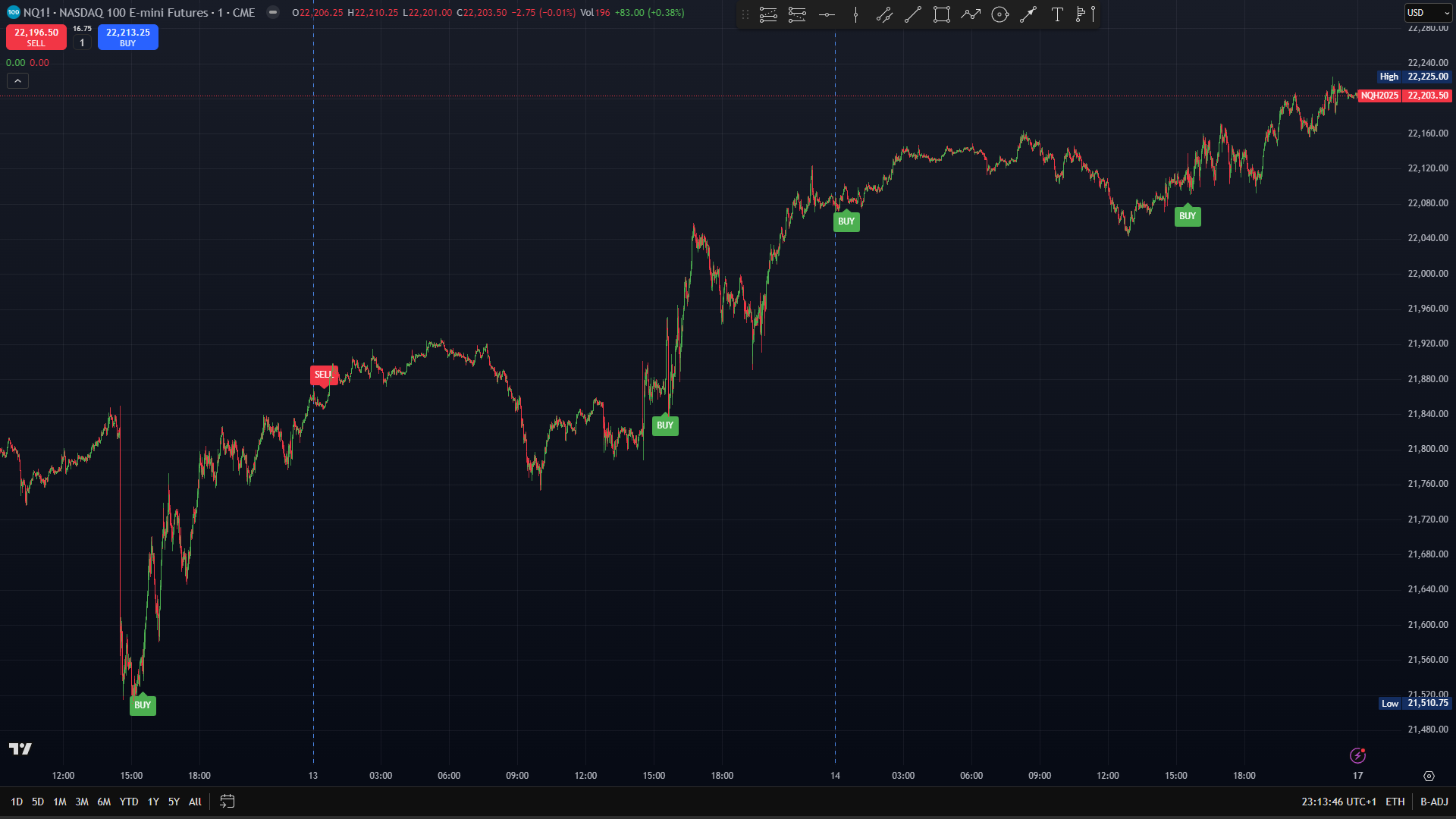Click the 16.75 spread value

click(x=82, y=29)
